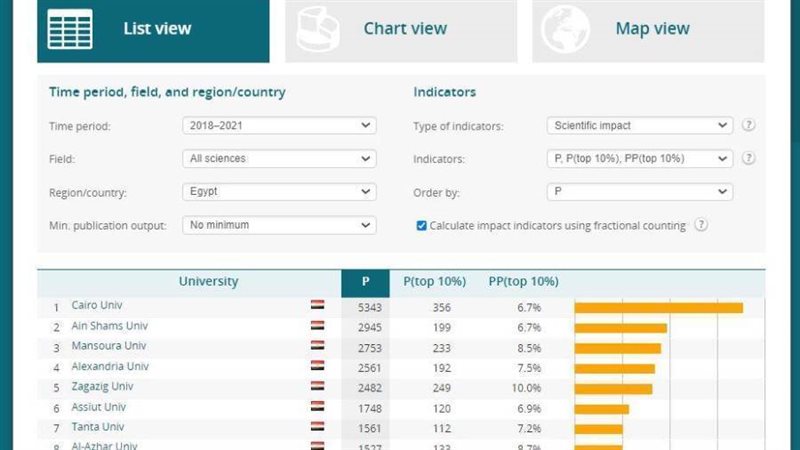Screen dimensions: 800x450
Task: Click help icon beside Type of indicators
Action: click(x=748, y=126)
